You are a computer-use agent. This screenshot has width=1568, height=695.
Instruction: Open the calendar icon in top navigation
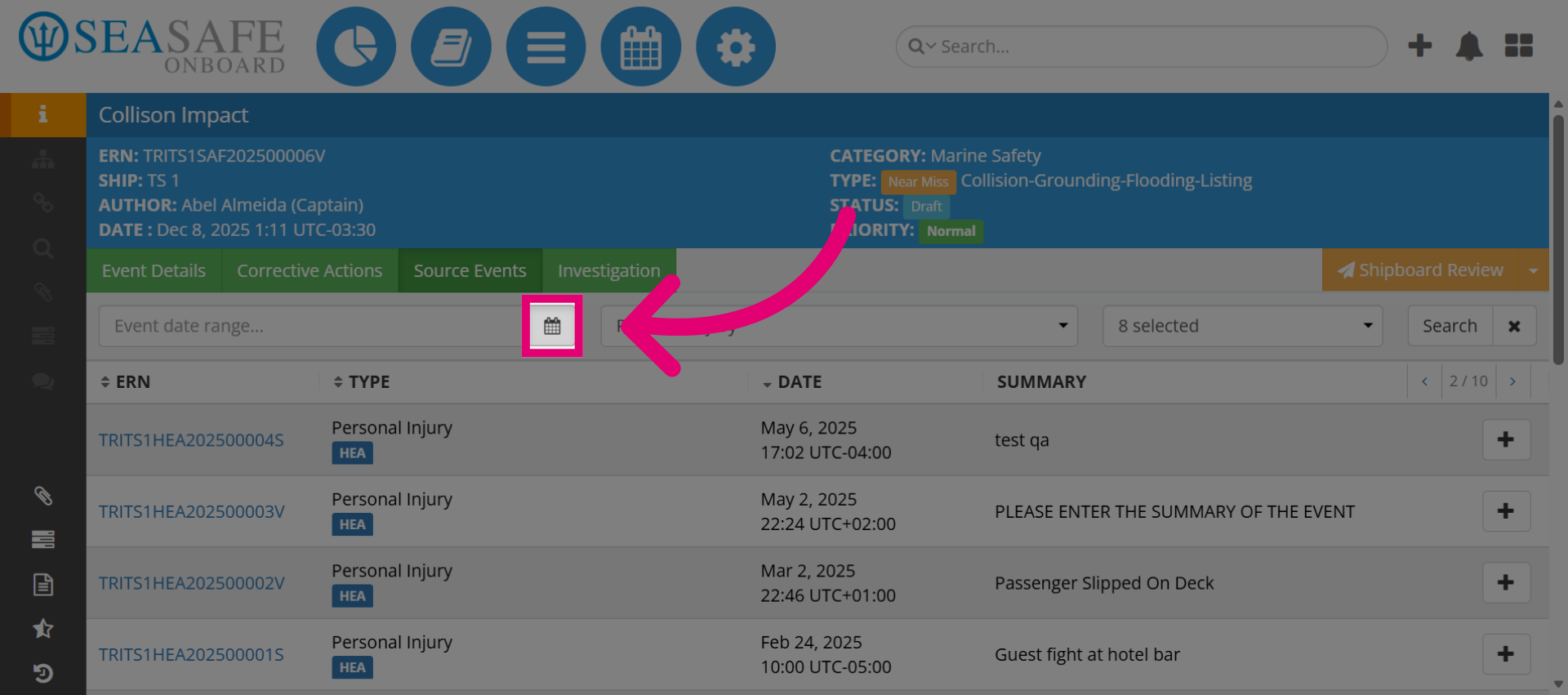[x=640, y=47]
